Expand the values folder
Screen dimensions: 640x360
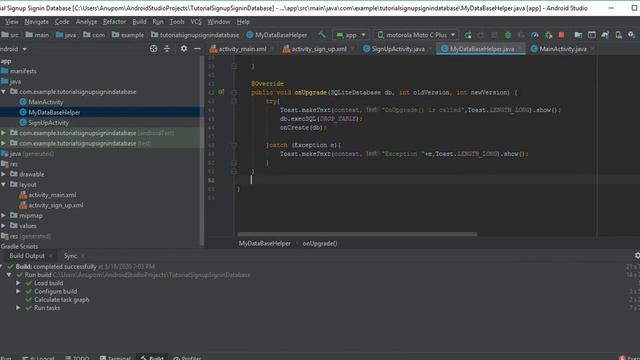pyautogui.click(x=4, y=226)
